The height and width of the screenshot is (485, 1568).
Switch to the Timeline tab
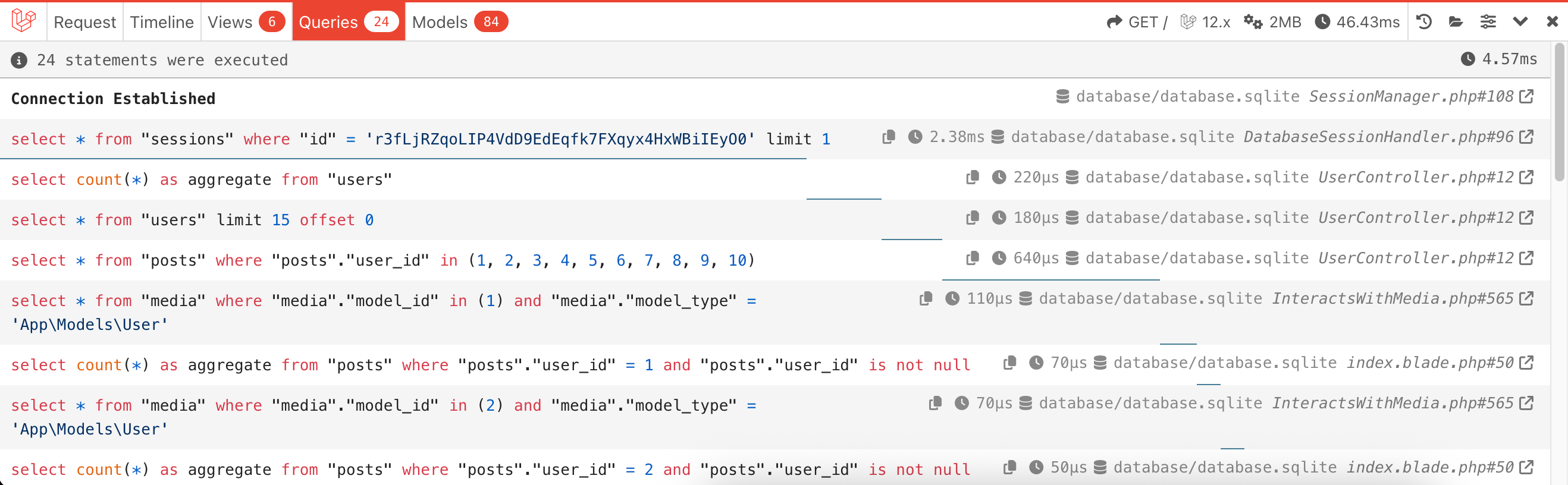[x=161, y=22]
